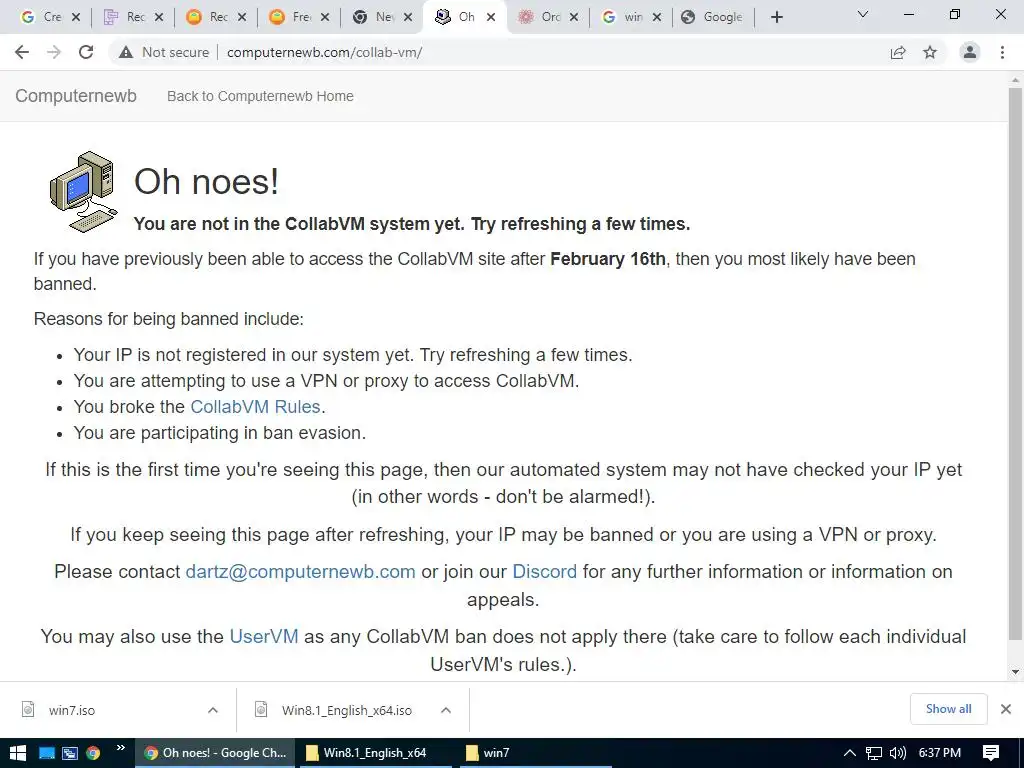Close the 'Orc' tab
This screenshot has height=768, width=1024.
(x=574, y=18)
